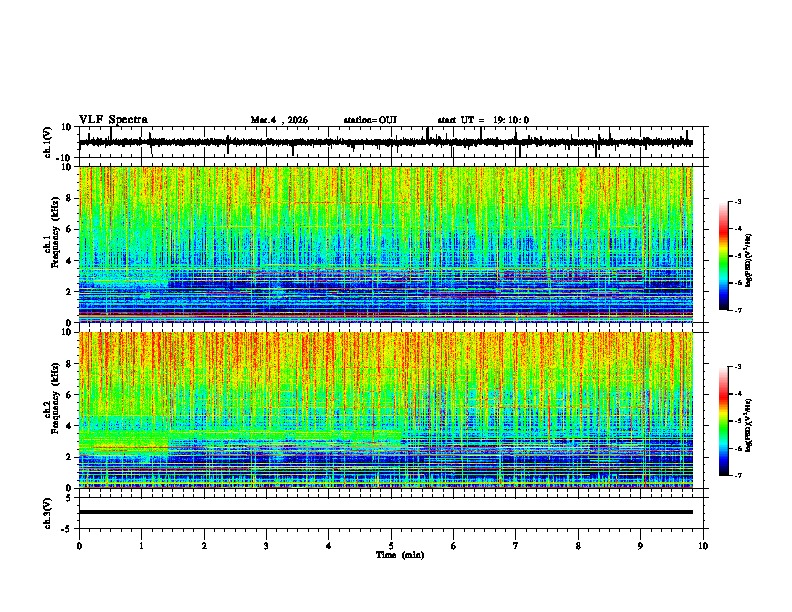Click the "5" tick on ch.3 voltage axis

pyautogui.click(x=69, y=498)
